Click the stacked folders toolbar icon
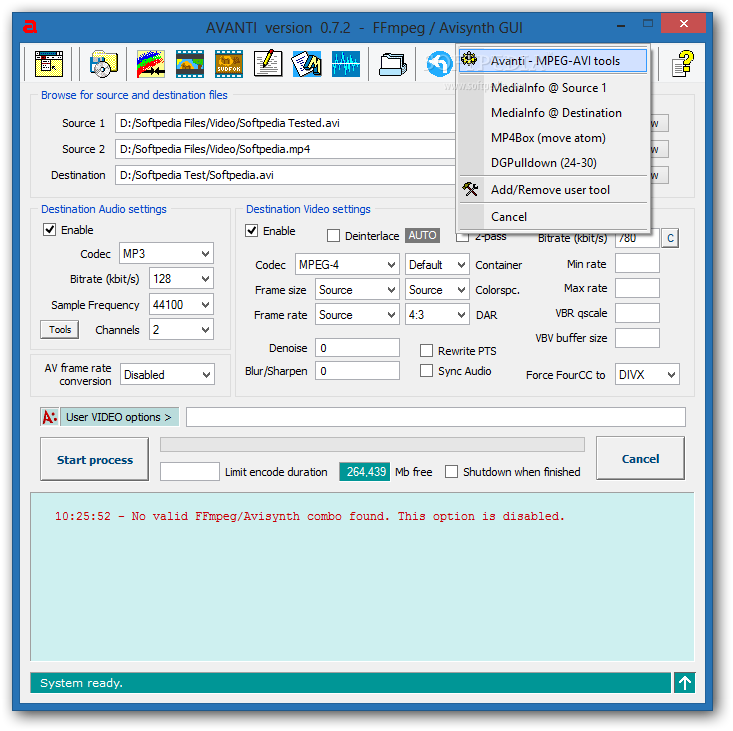The image size is (733, 731). [x=393, y=64]
